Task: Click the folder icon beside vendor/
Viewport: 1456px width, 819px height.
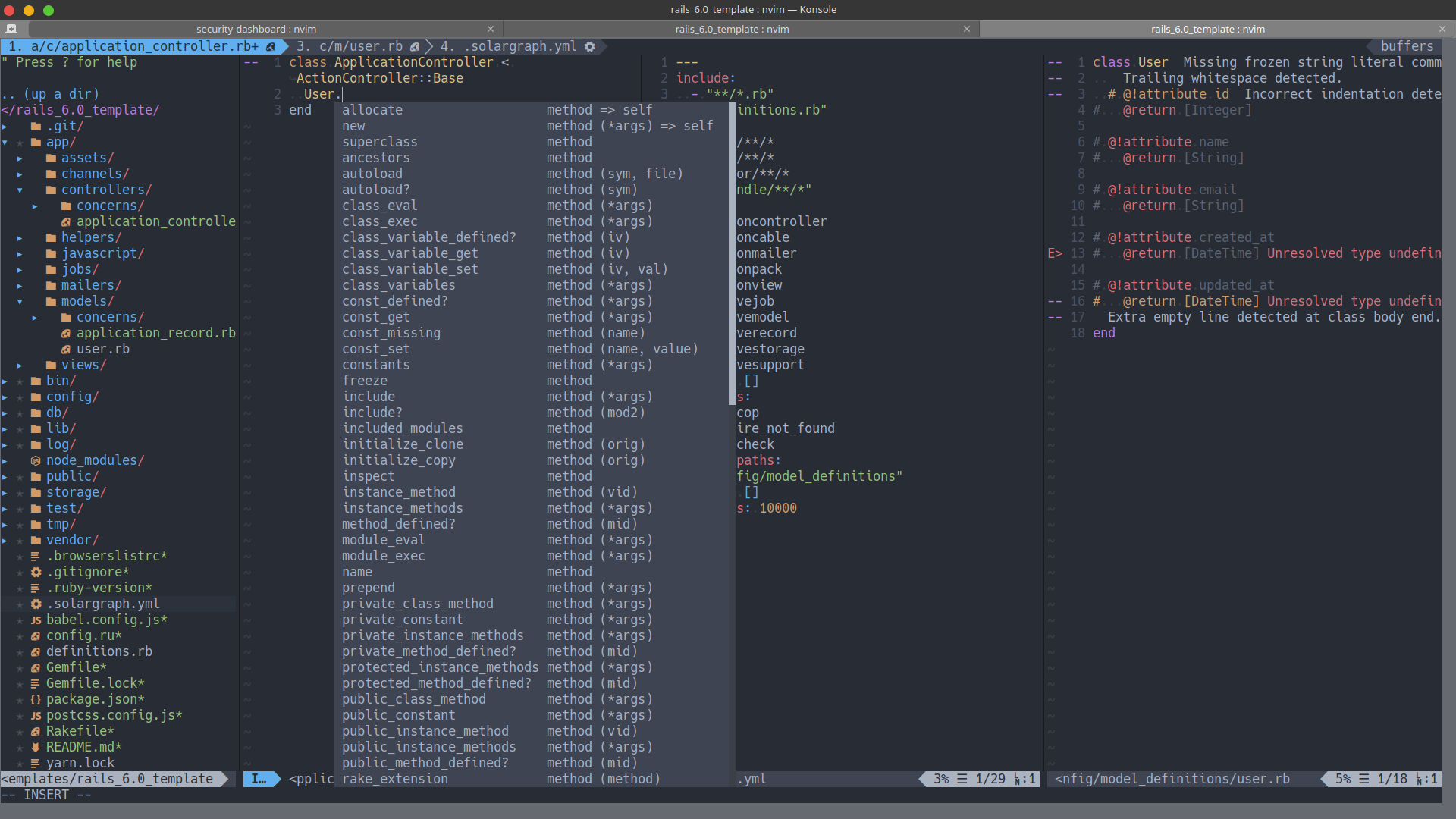Action: (36, 541)
